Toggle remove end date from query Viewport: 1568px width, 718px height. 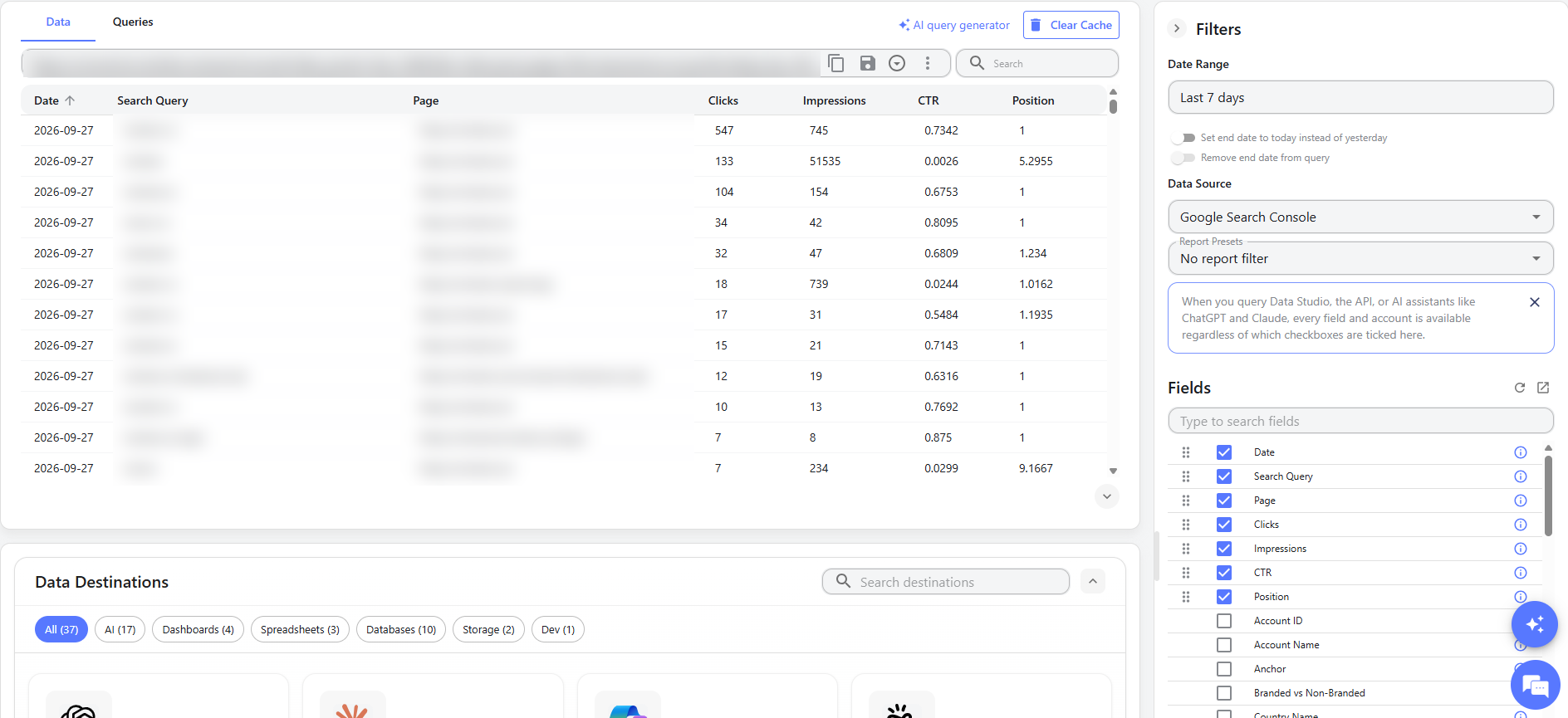1183,158
